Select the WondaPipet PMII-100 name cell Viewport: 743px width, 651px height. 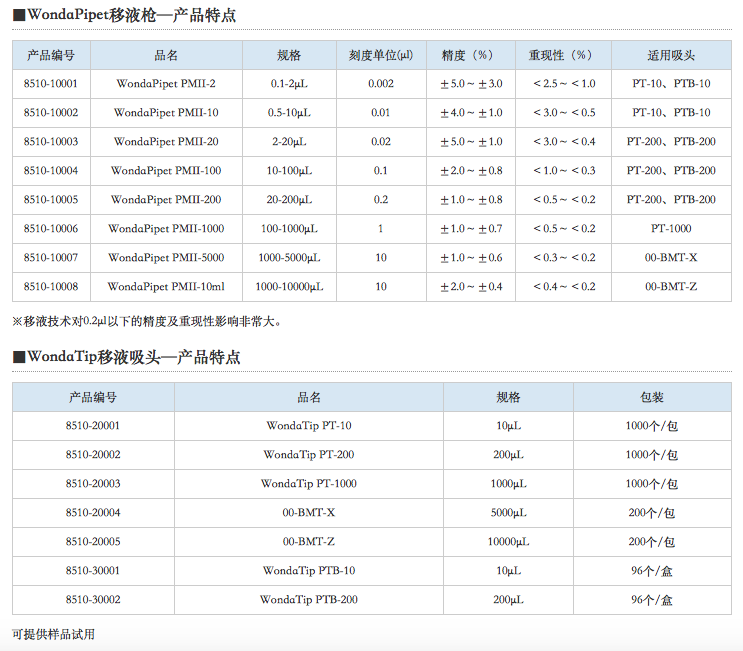166,171
